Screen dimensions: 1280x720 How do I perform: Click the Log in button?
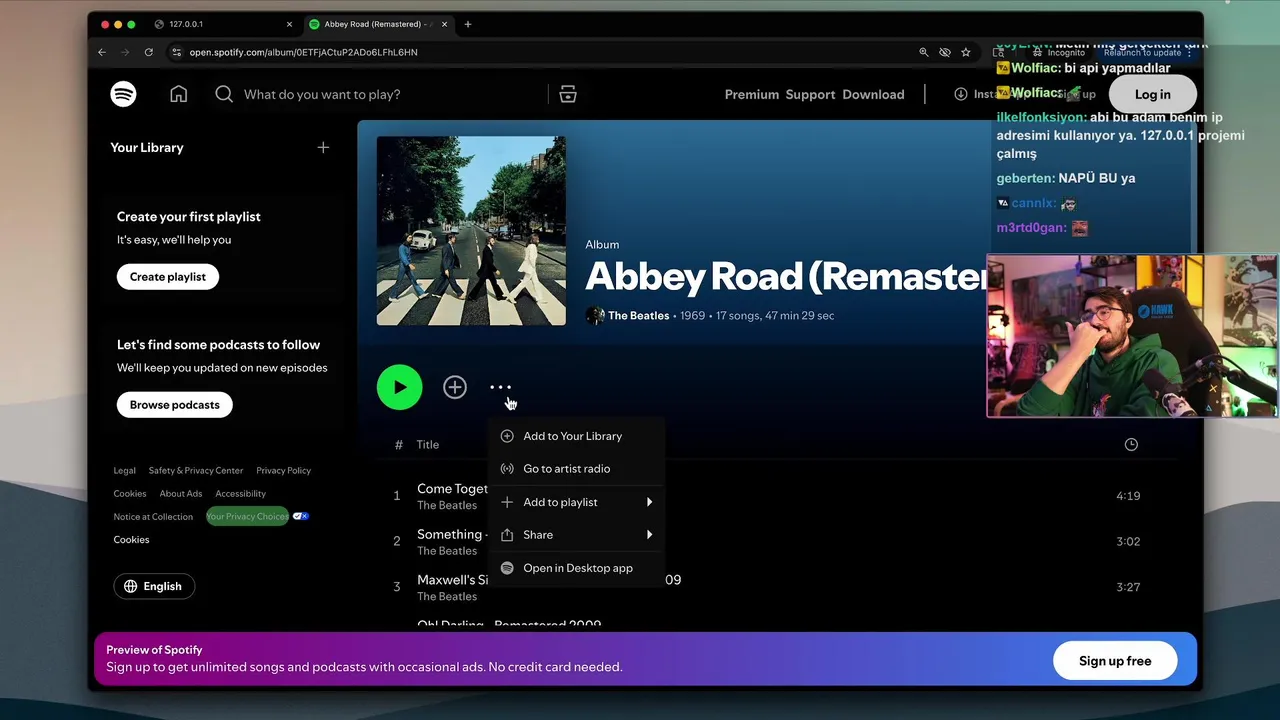(x=1152, y=94)
